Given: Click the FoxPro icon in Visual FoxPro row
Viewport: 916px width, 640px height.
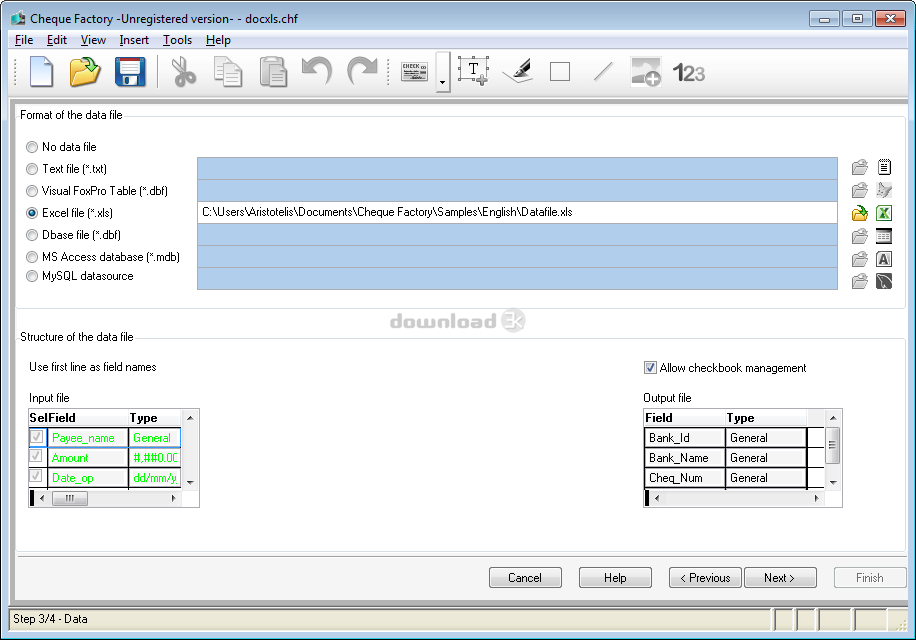Looking at the screenshot, I should (884, 190).
